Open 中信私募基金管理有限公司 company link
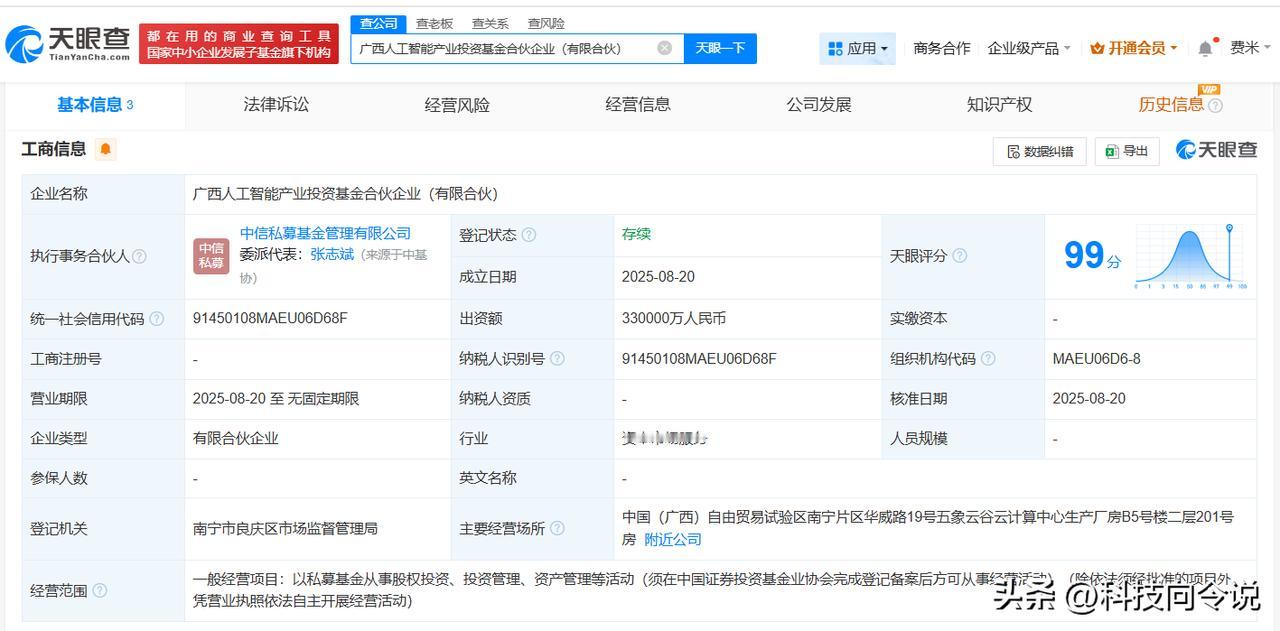 325,234
